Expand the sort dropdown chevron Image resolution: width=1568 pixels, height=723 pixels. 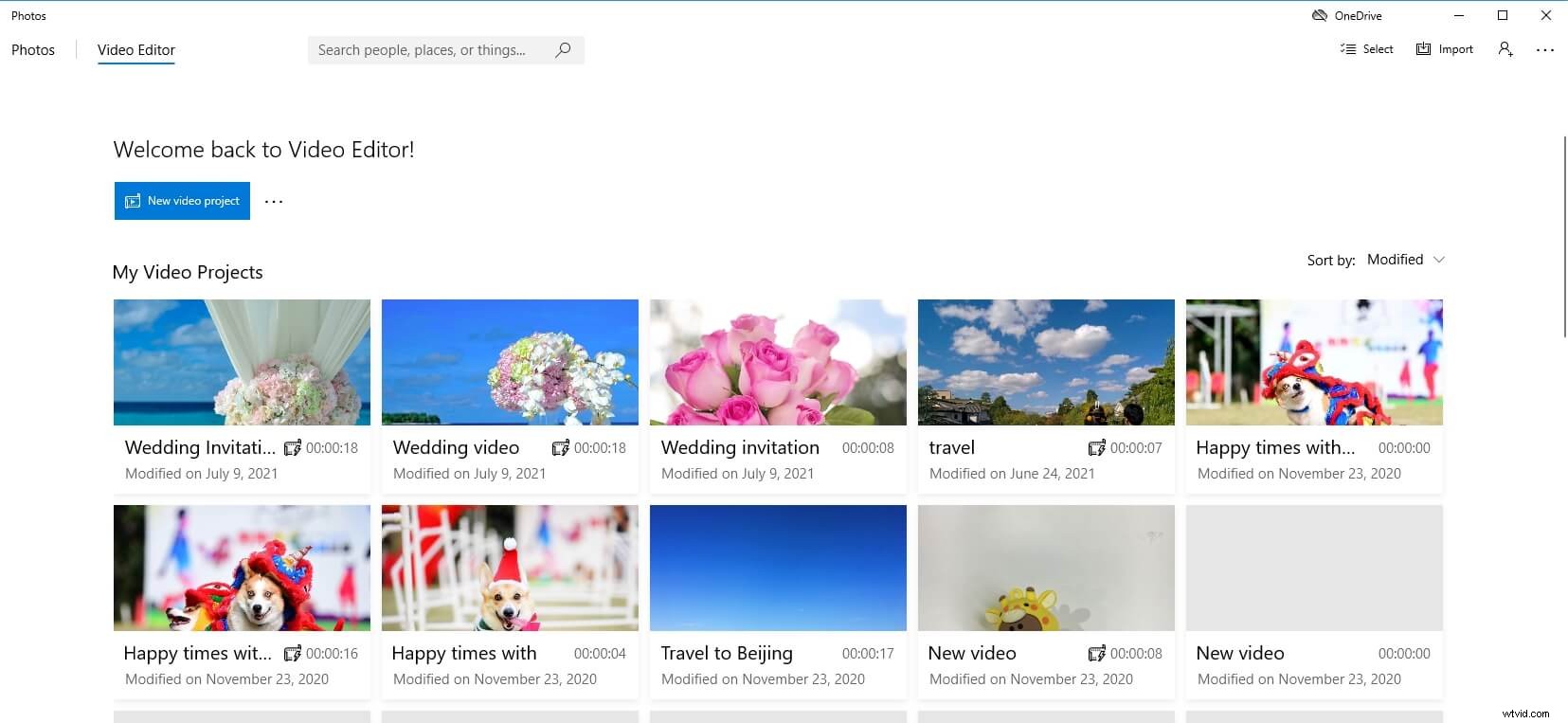click(x=1439, y=260)
